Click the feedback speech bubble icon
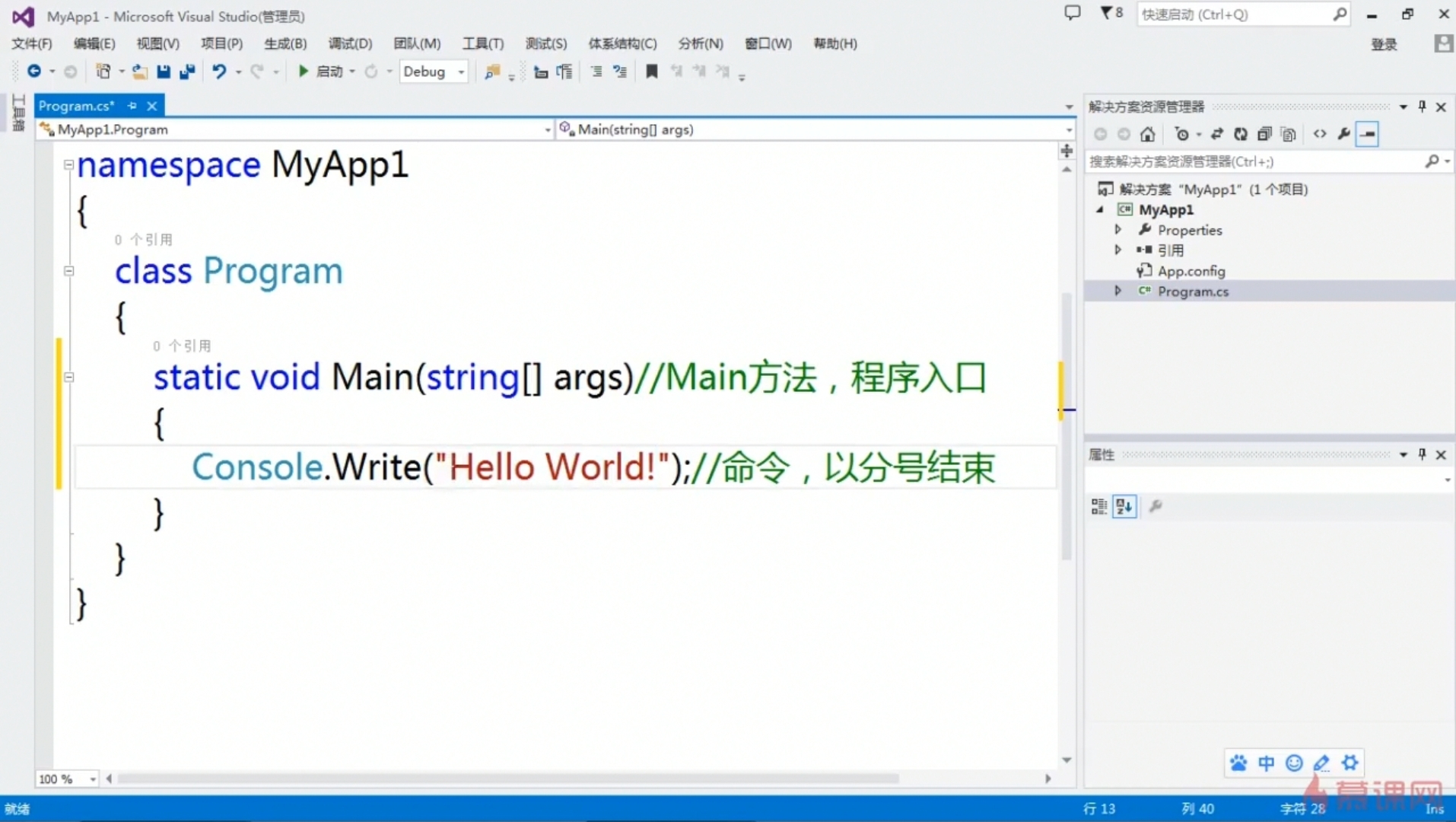1456x822 pixels. (x=1073, y=13)
